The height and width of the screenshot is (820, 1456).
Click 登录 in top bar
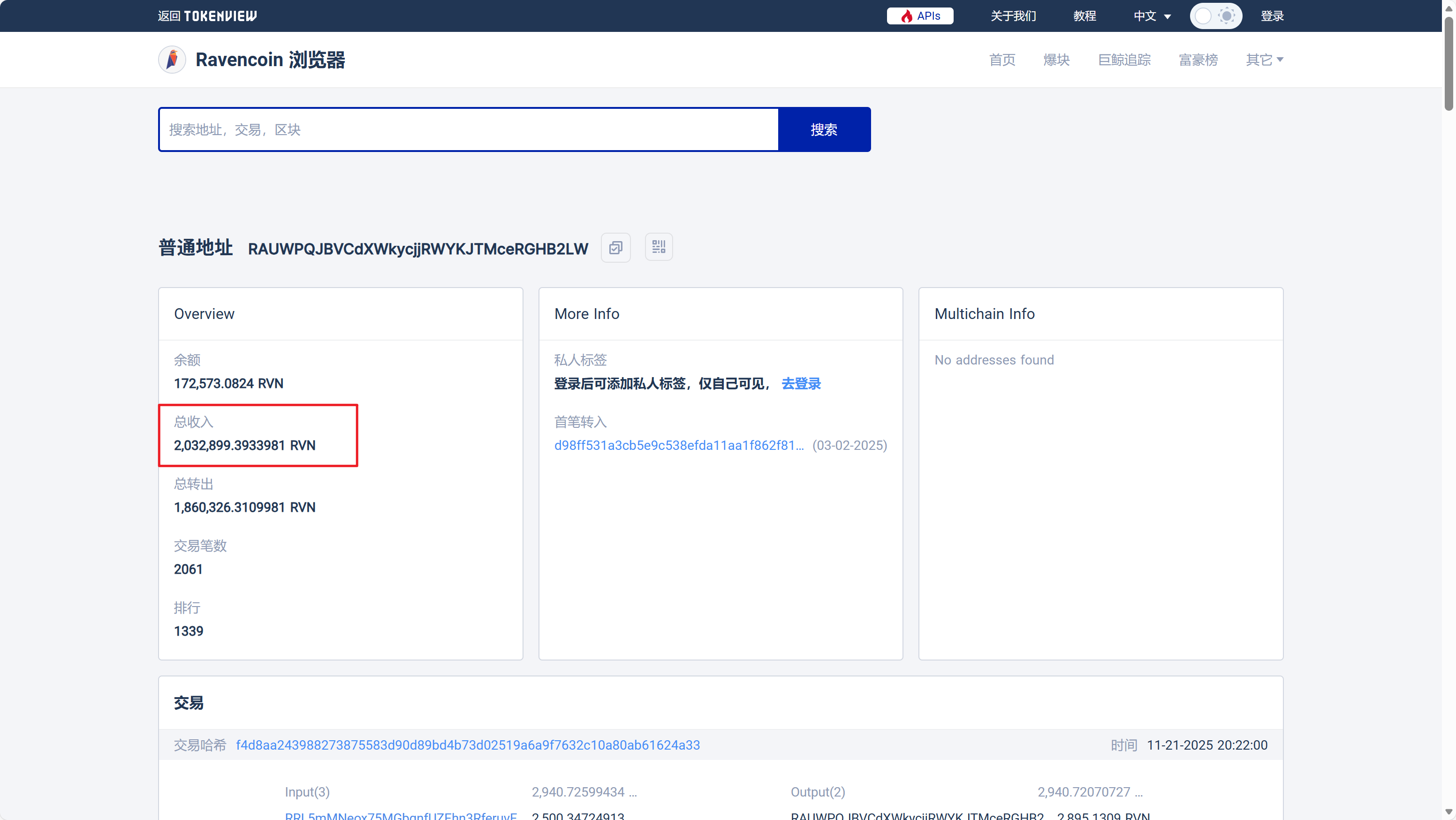point(1272,16)
